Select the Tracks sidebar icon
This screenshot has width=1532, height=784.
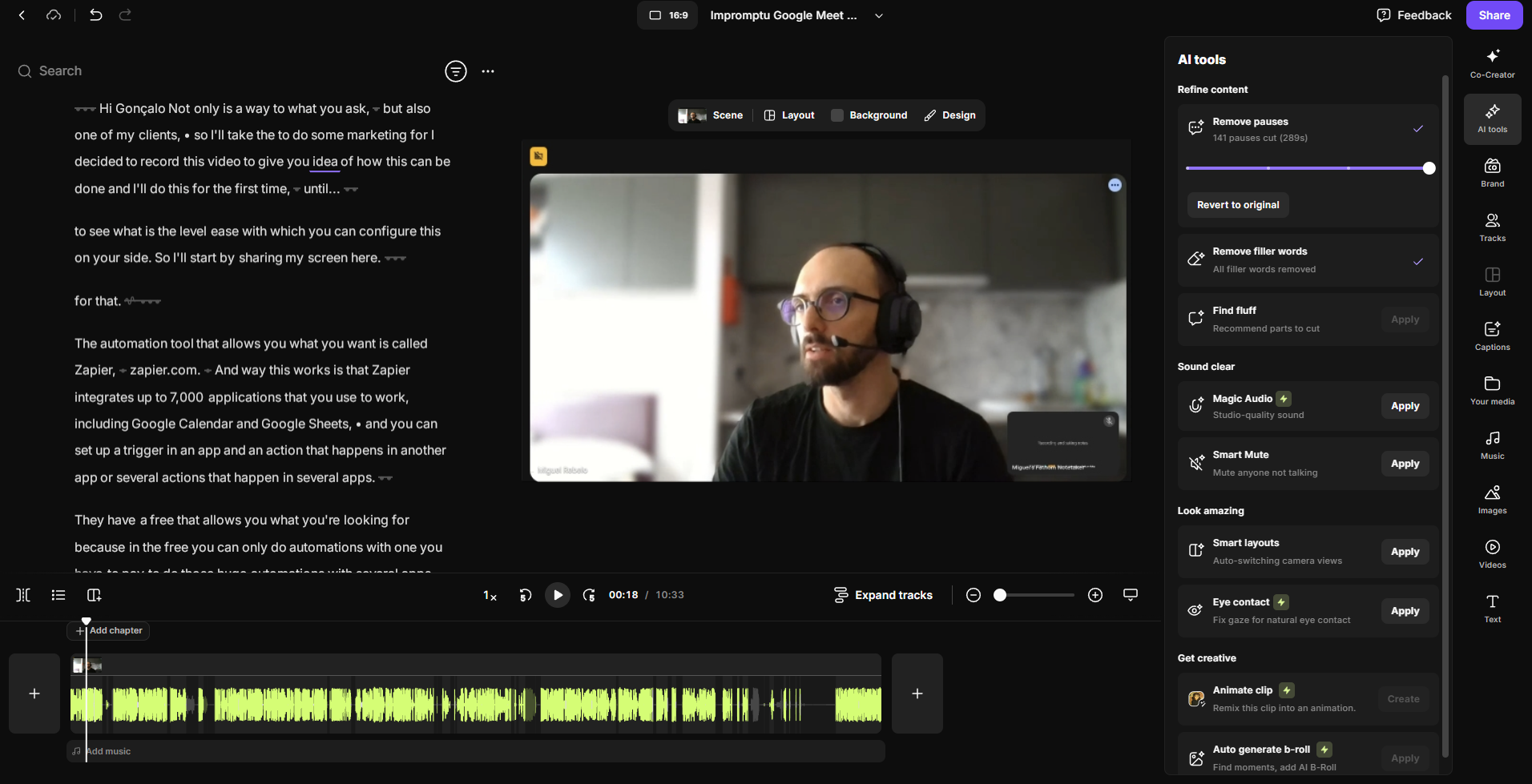[1491, 226]
